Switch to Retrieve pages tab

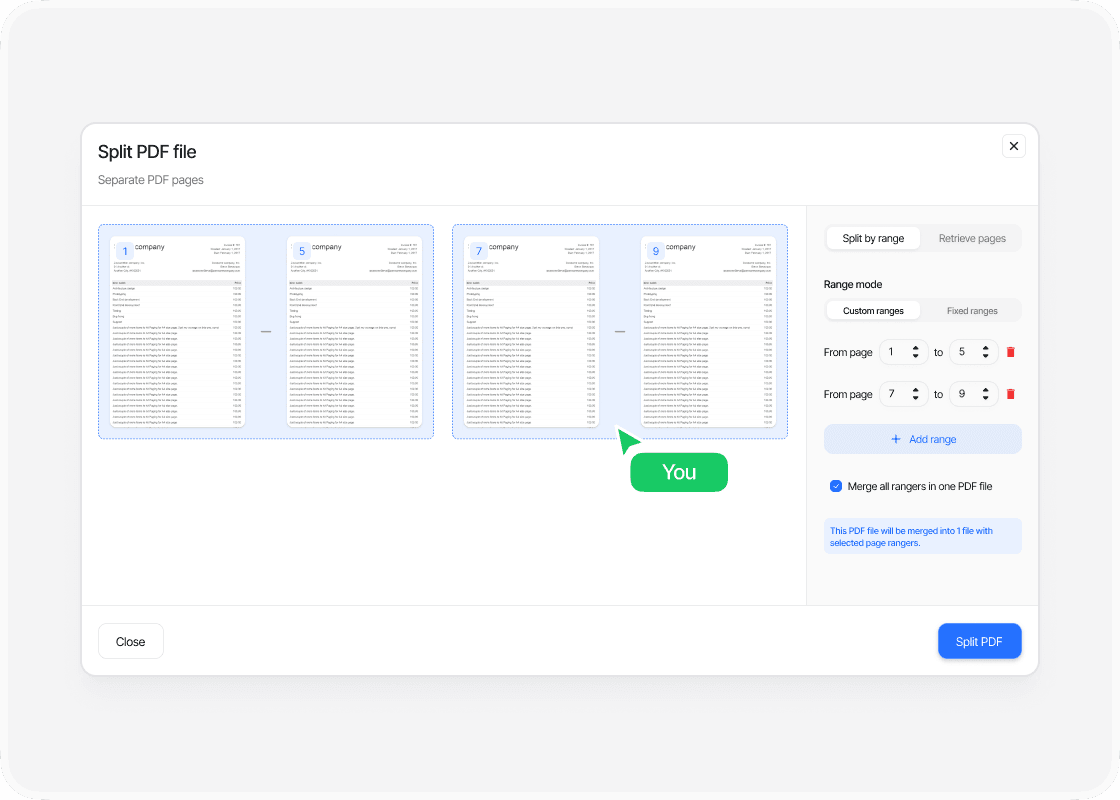(971, 238)
